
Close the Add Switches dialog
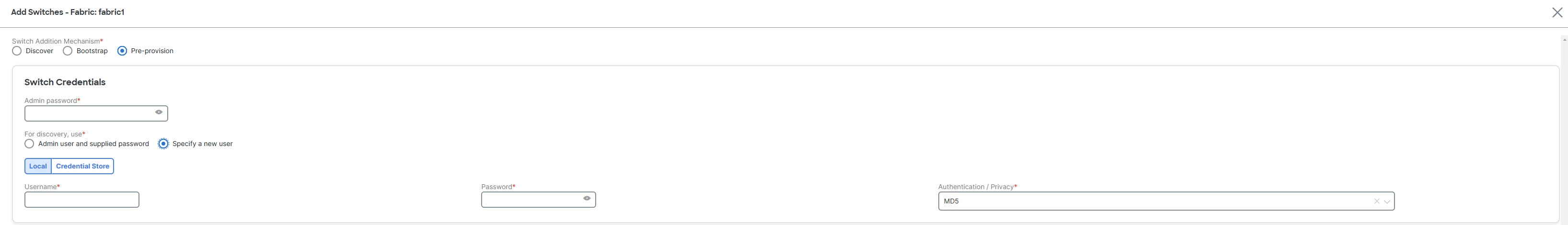tap(1557, 12)
